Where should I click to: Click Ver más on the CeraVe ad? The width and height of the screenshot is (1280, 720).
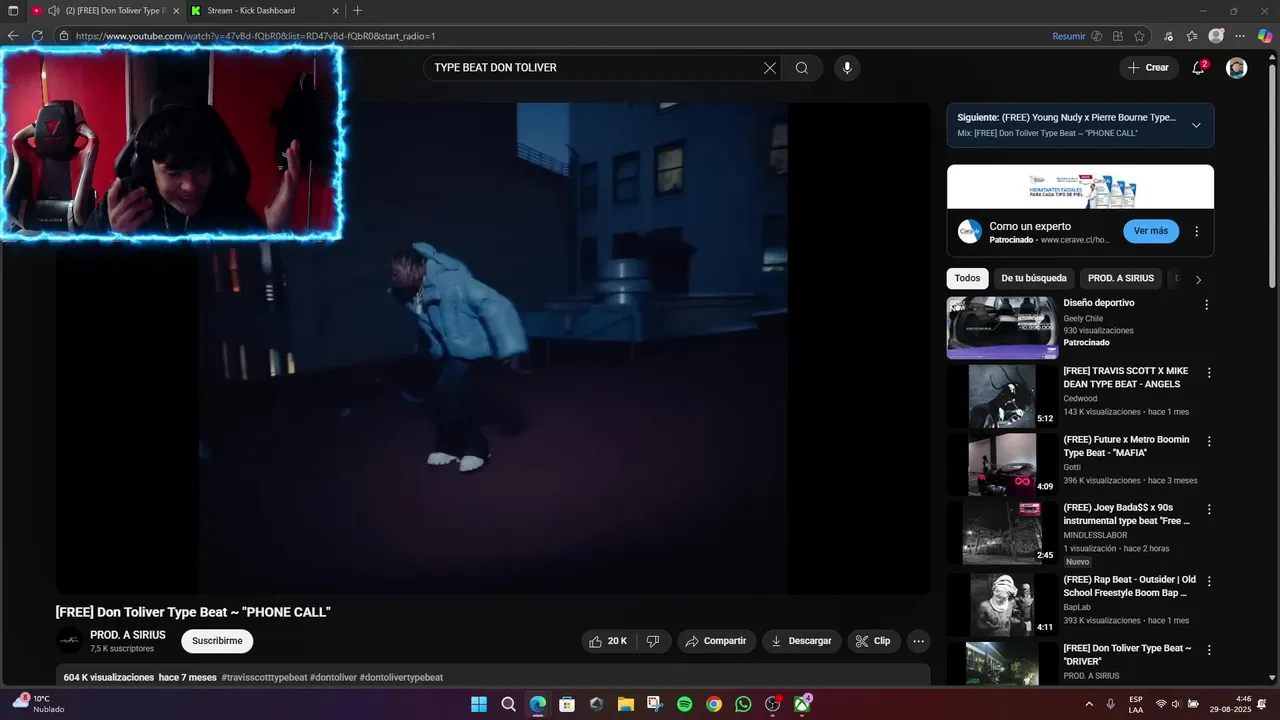[x=1151, y=231]
